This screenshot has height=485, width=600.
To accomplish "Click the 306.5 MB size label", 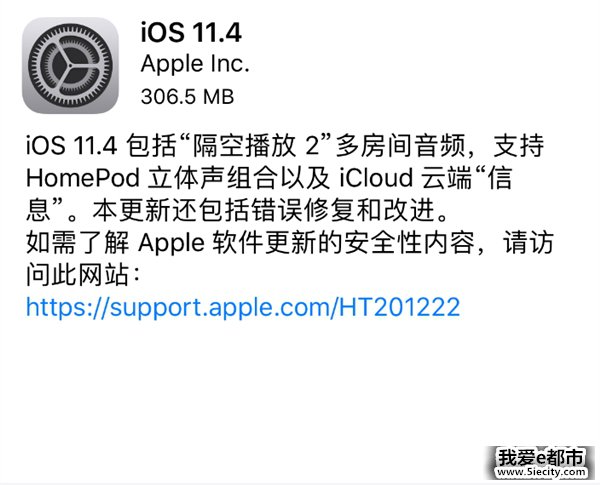I will tap(187, 96).
